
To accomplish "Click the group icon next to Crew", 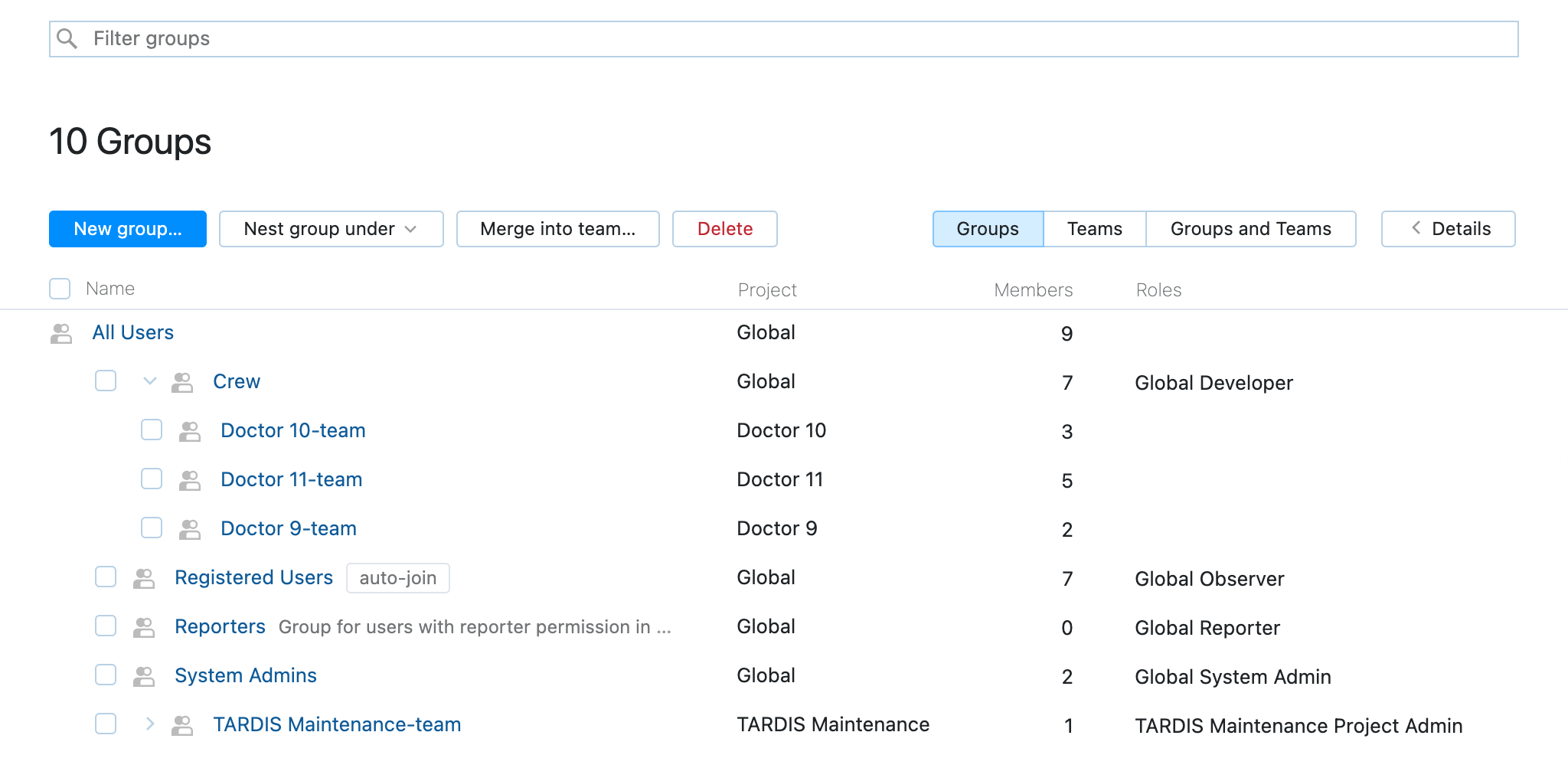I will pyautogui.click(x=182, y=381).
